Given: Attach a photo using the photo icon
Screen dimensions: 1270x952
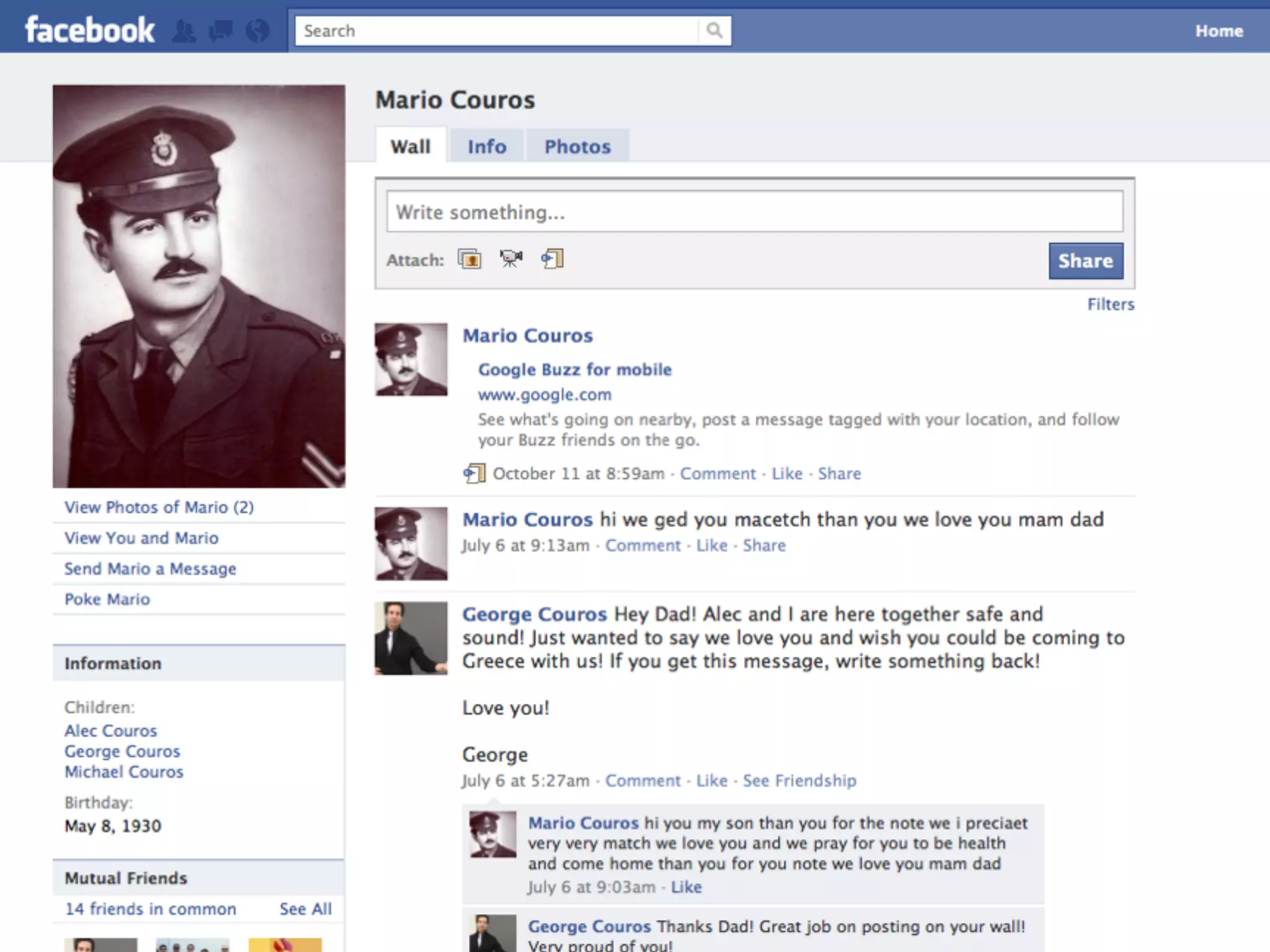Looking at the screenshot, I should tap(469, 259).
